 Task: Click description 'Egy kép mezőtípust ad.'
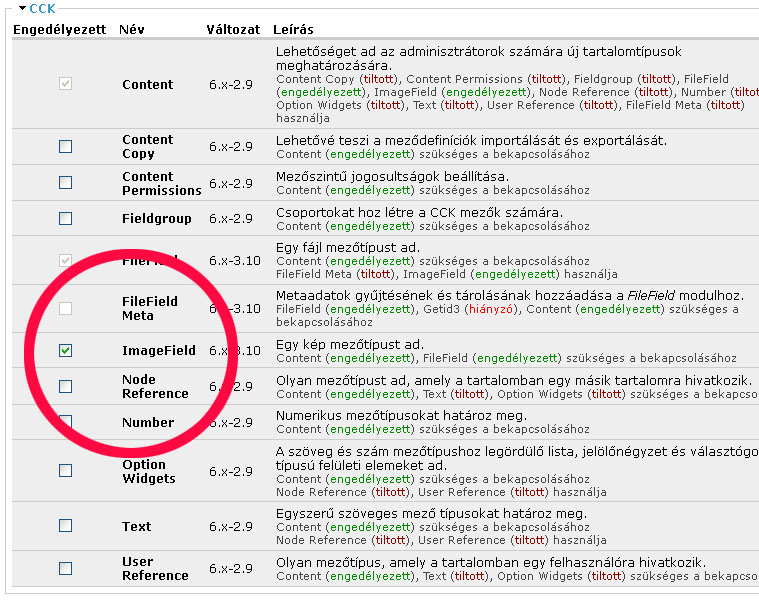(x=350, y=345)
